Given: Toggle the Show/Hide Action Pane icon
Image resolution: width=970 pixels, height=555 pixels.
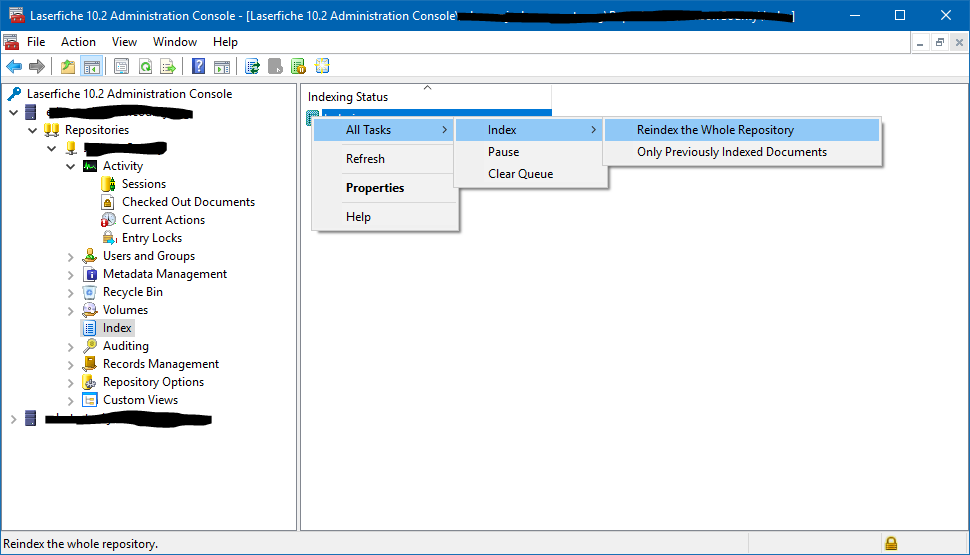Looking at the screenshot, I should 221,66.
